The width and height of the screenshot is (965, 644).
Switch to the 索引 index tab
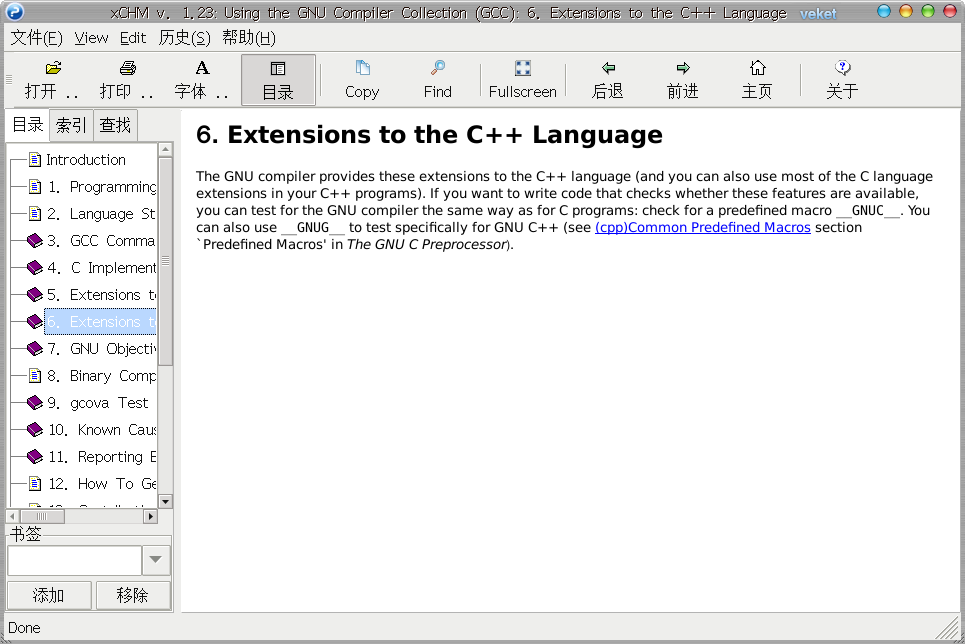click(71, 125)
